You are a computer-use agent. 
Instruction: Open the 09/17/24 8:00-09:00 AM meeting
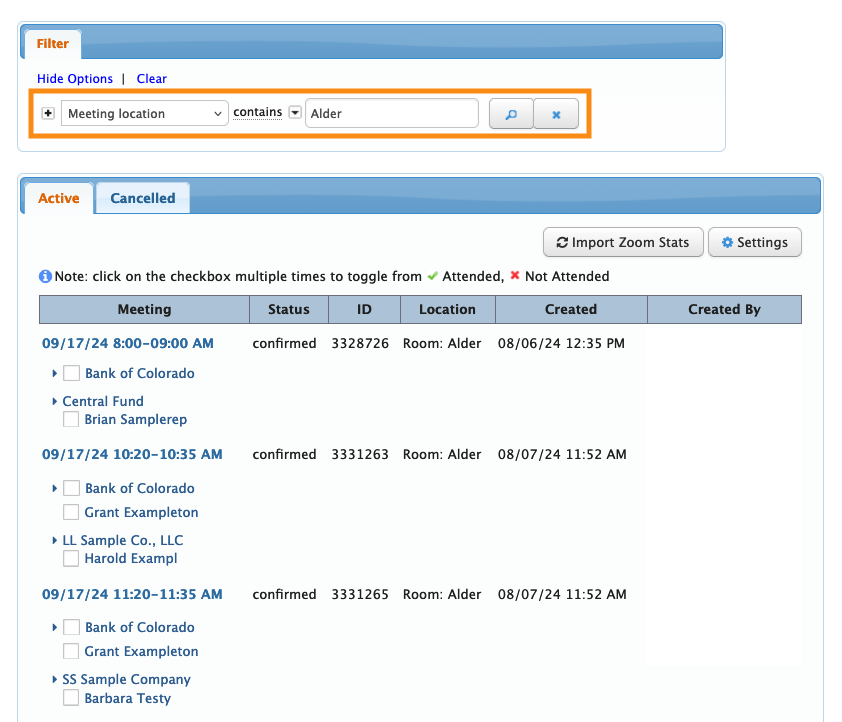(127, 343)
